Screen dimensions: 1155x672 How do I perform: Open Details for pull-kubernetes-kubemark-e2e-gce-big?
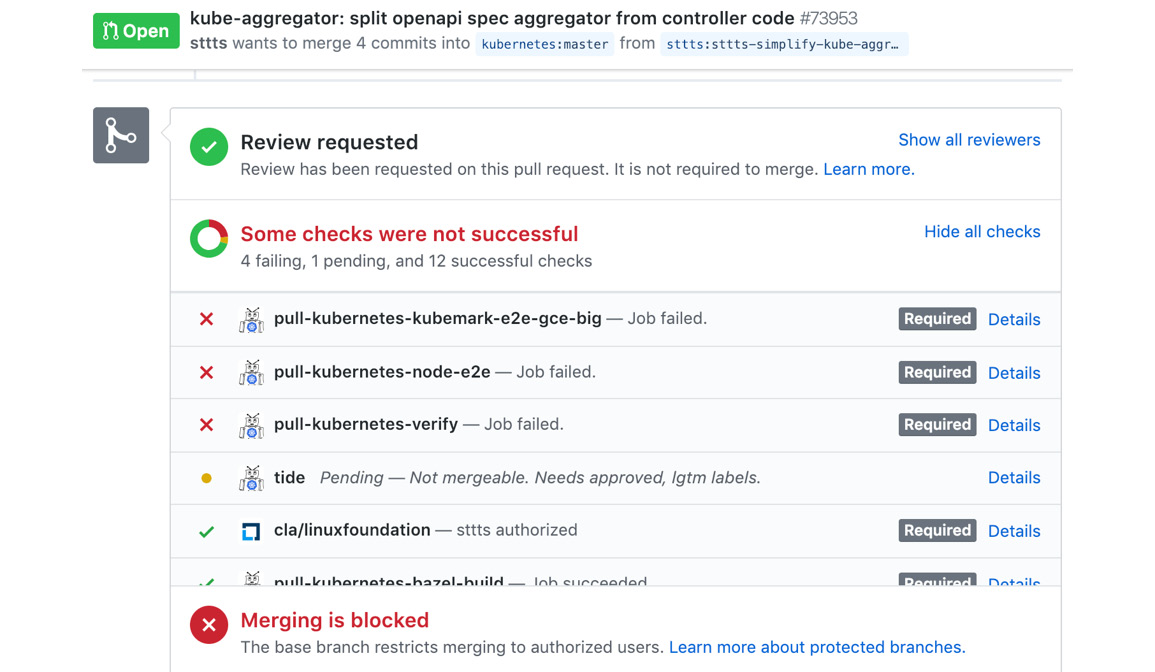[1014, 320]
